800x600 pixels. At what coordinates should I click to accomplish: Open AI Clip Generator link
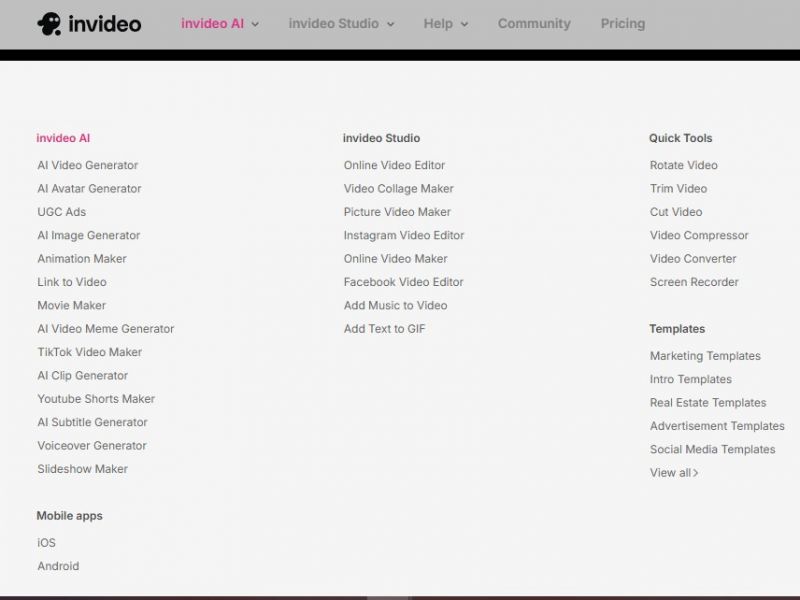click(83, 376)
